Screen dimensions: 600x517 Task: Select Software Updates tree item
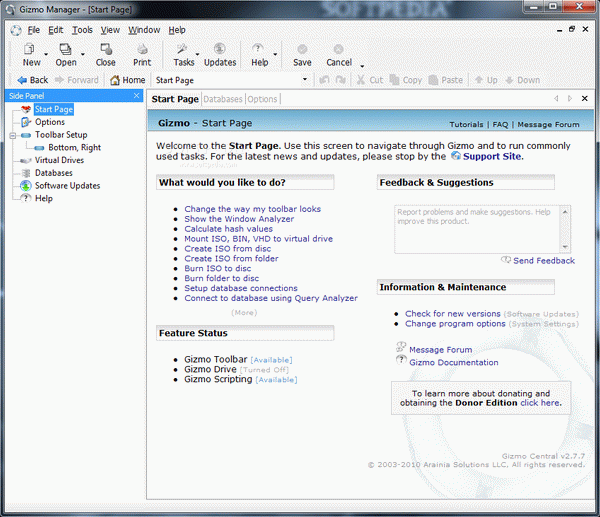[x=67, y=186]
